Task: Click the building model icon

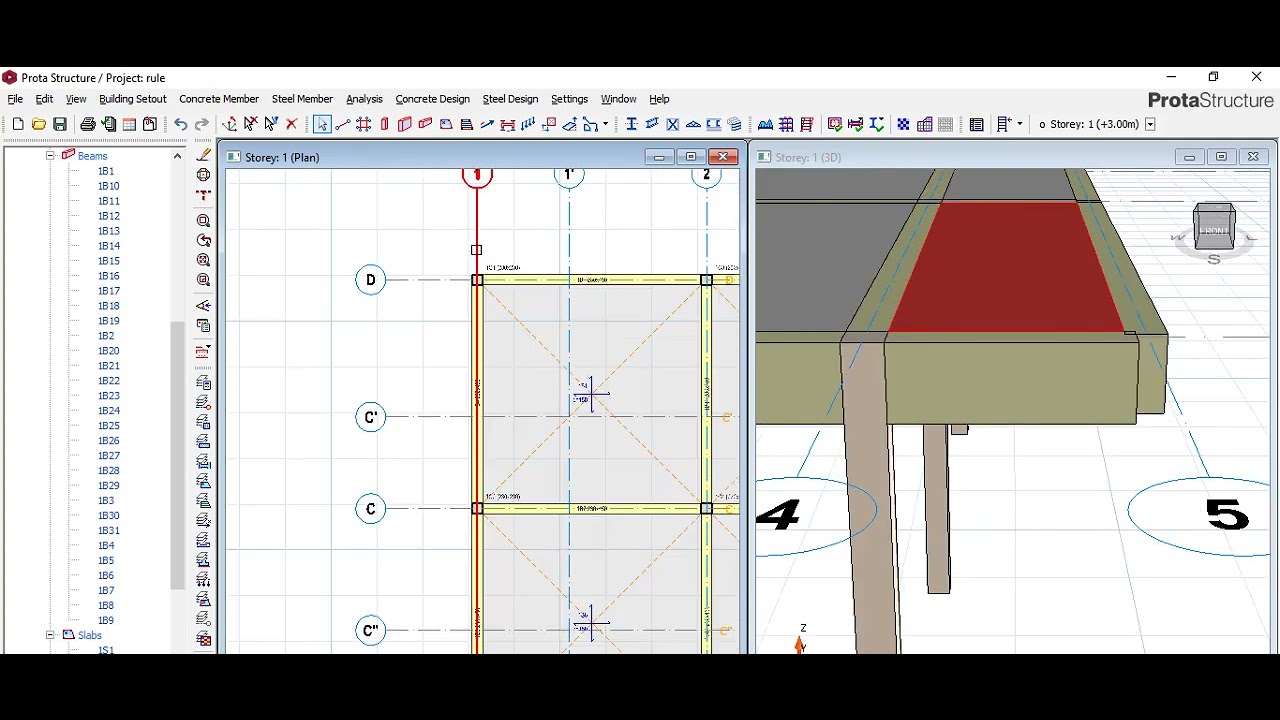Action: pos(925,124)
